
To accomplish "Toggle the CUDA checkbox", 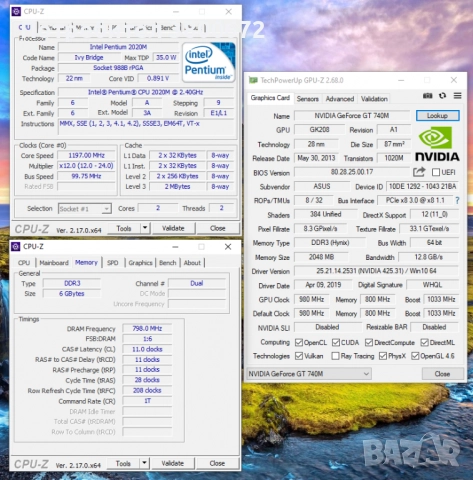I will (336, 342).
